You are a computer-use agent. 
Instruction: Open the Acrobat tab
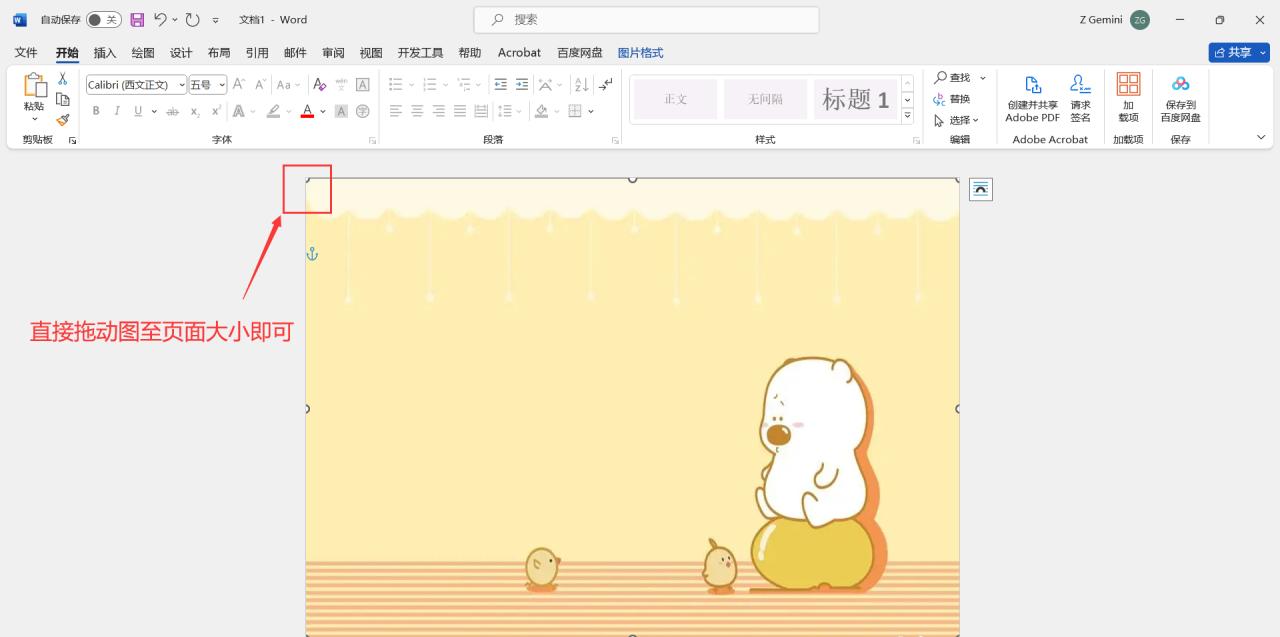tap(519, 53)
